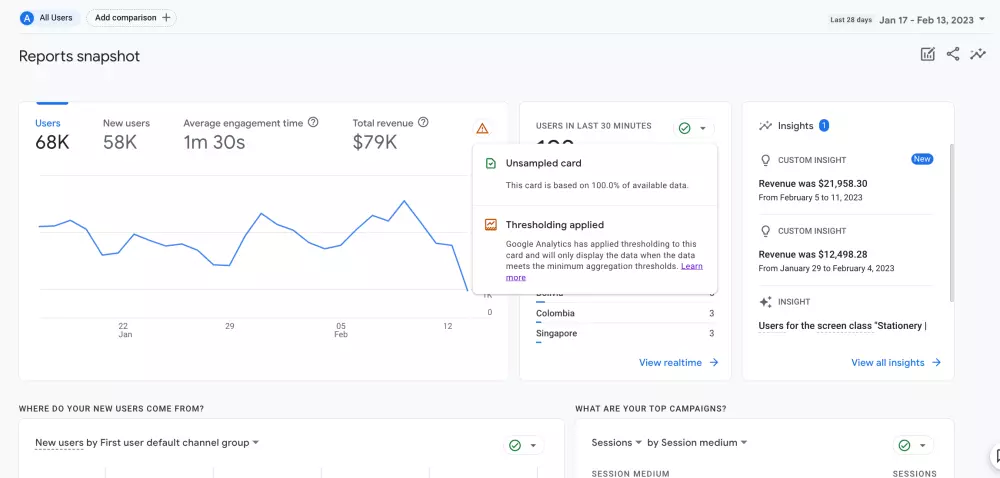Screen dimensions: 1000x478
Task: Open the View realtime link
Action: click(678, 363)
